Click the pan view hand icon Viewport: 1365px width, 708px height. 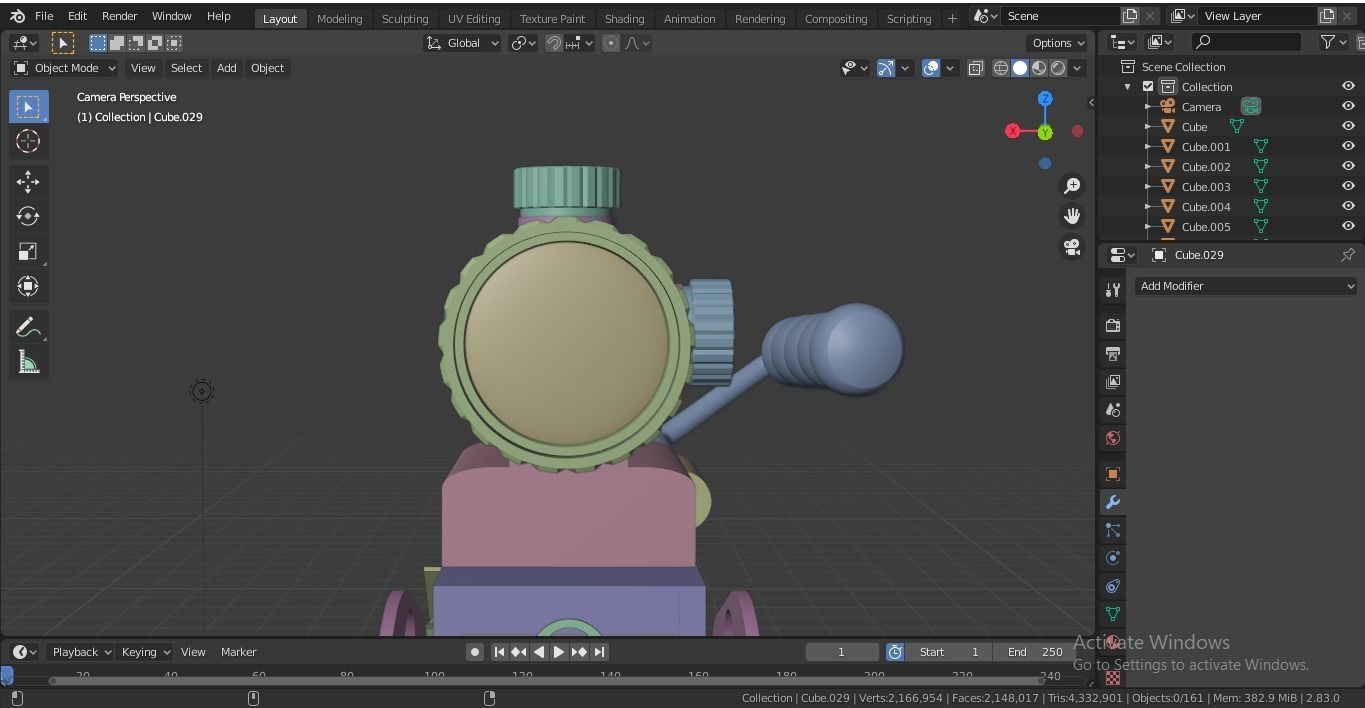point(1072,216)
